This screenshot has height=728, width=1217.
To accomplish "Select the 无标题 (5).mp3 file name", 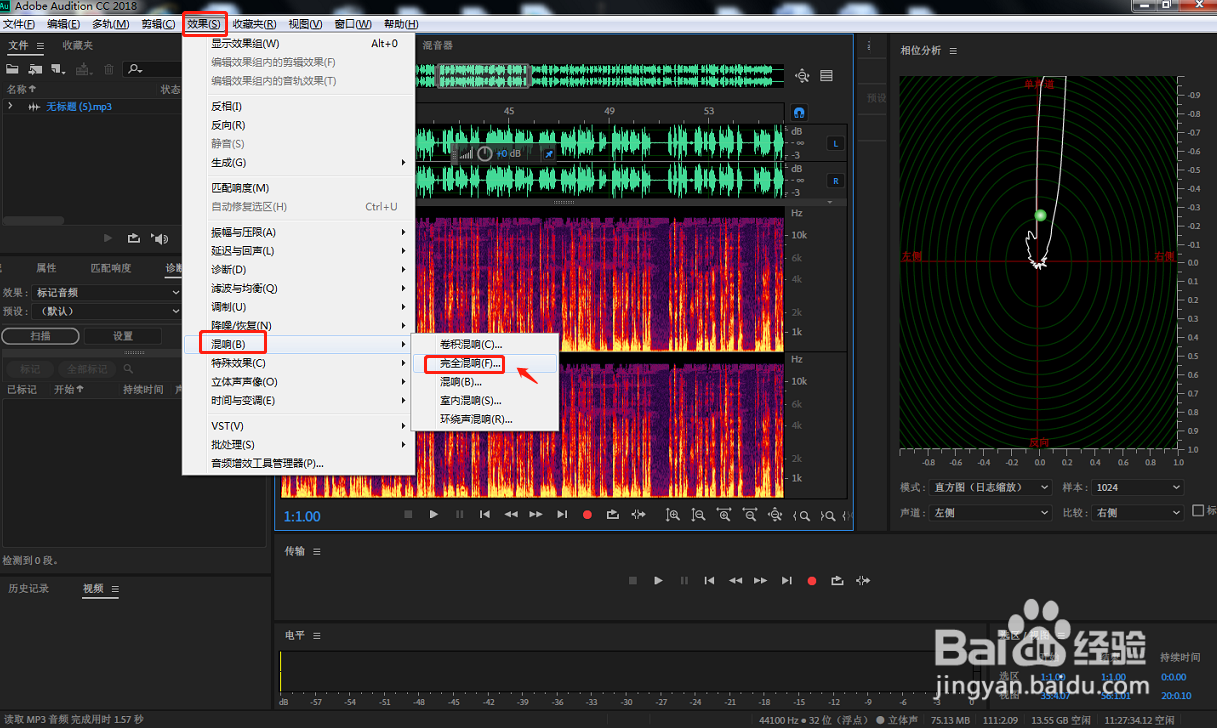I will click(79, 106).
